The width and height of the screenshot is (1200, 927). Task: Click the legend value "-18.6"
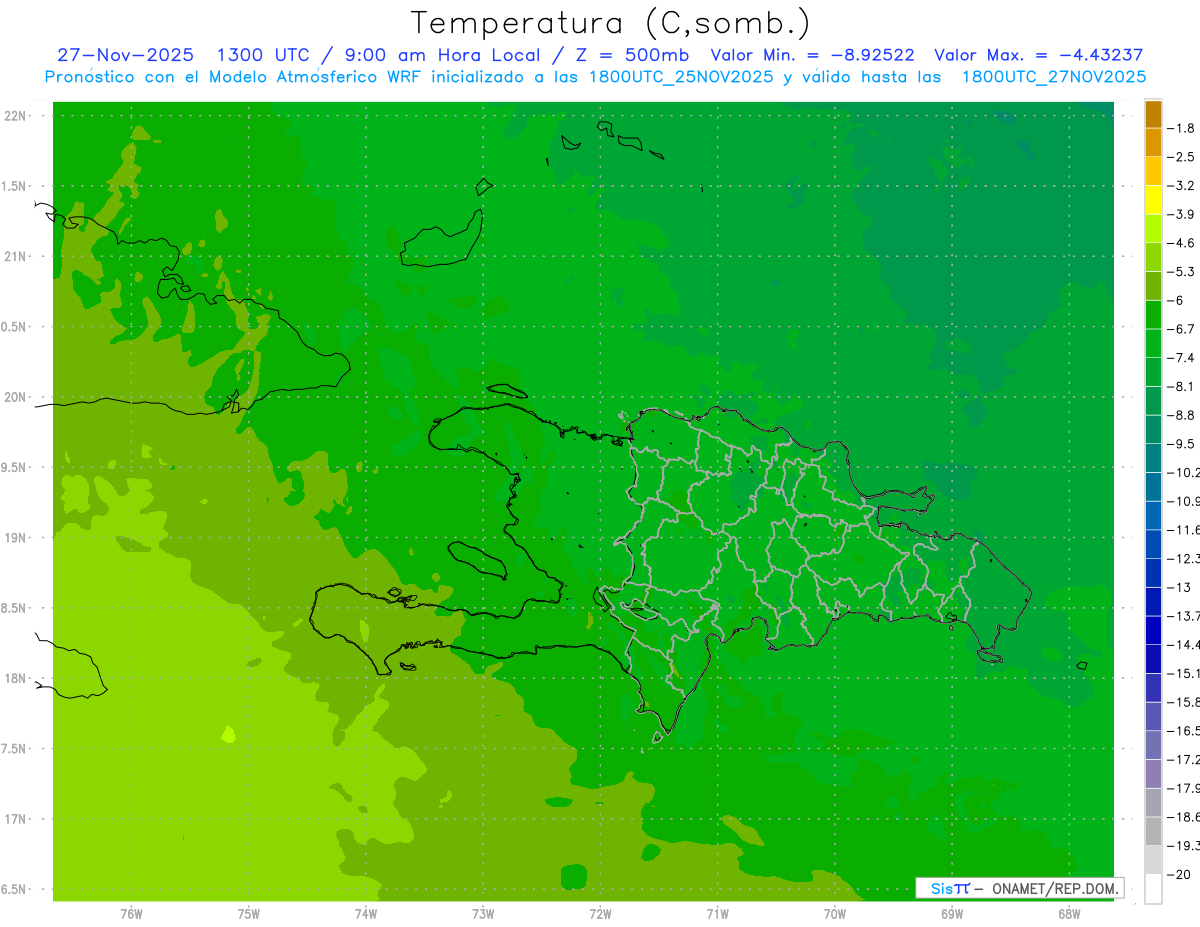click(x=1184, y=817)
